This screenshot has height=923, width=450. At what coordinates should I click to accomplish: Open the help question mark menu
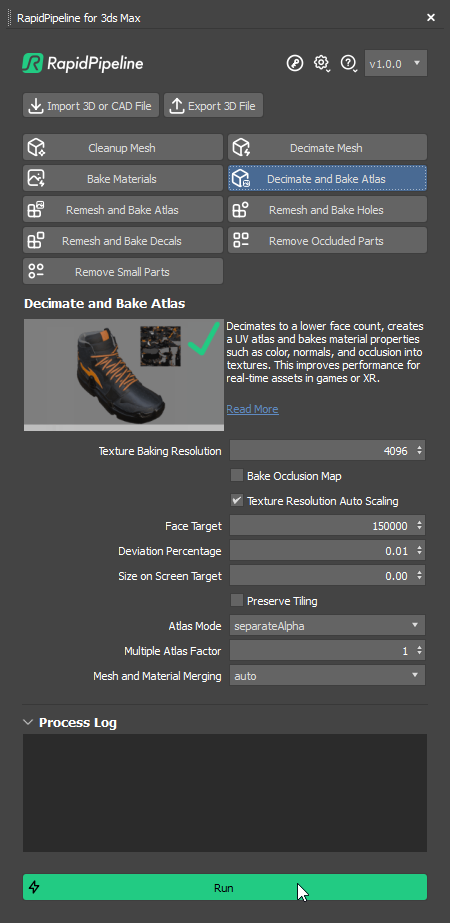[349, 63]
